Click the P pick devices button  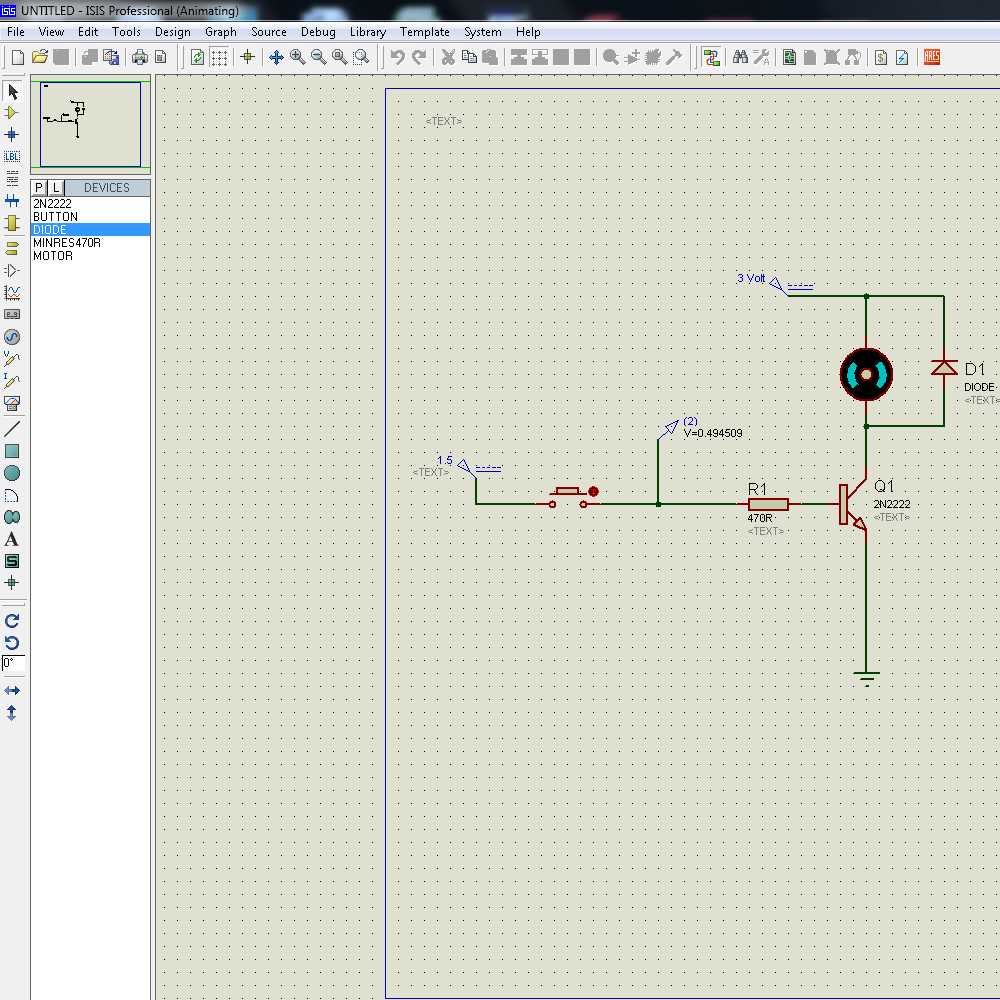pos(39,188)
